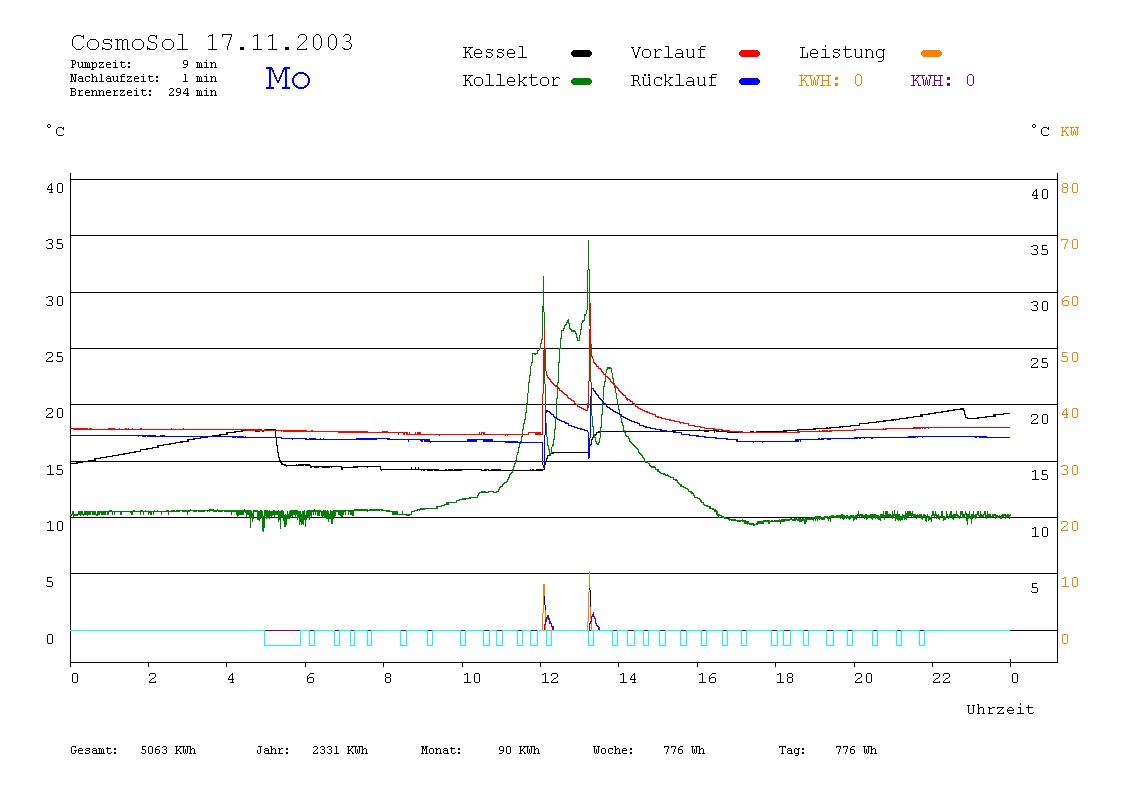Click the orange 50 label on KW axis
Viewport: 1148px width, 812px height.
1070,357
